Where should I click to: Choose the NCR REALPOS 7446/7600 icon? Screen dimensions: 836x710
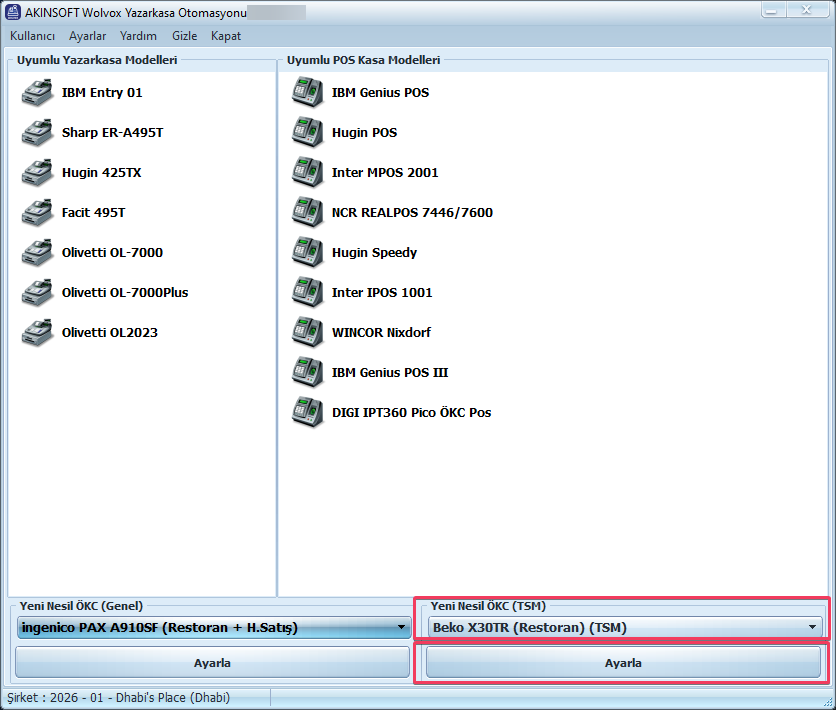307,212
